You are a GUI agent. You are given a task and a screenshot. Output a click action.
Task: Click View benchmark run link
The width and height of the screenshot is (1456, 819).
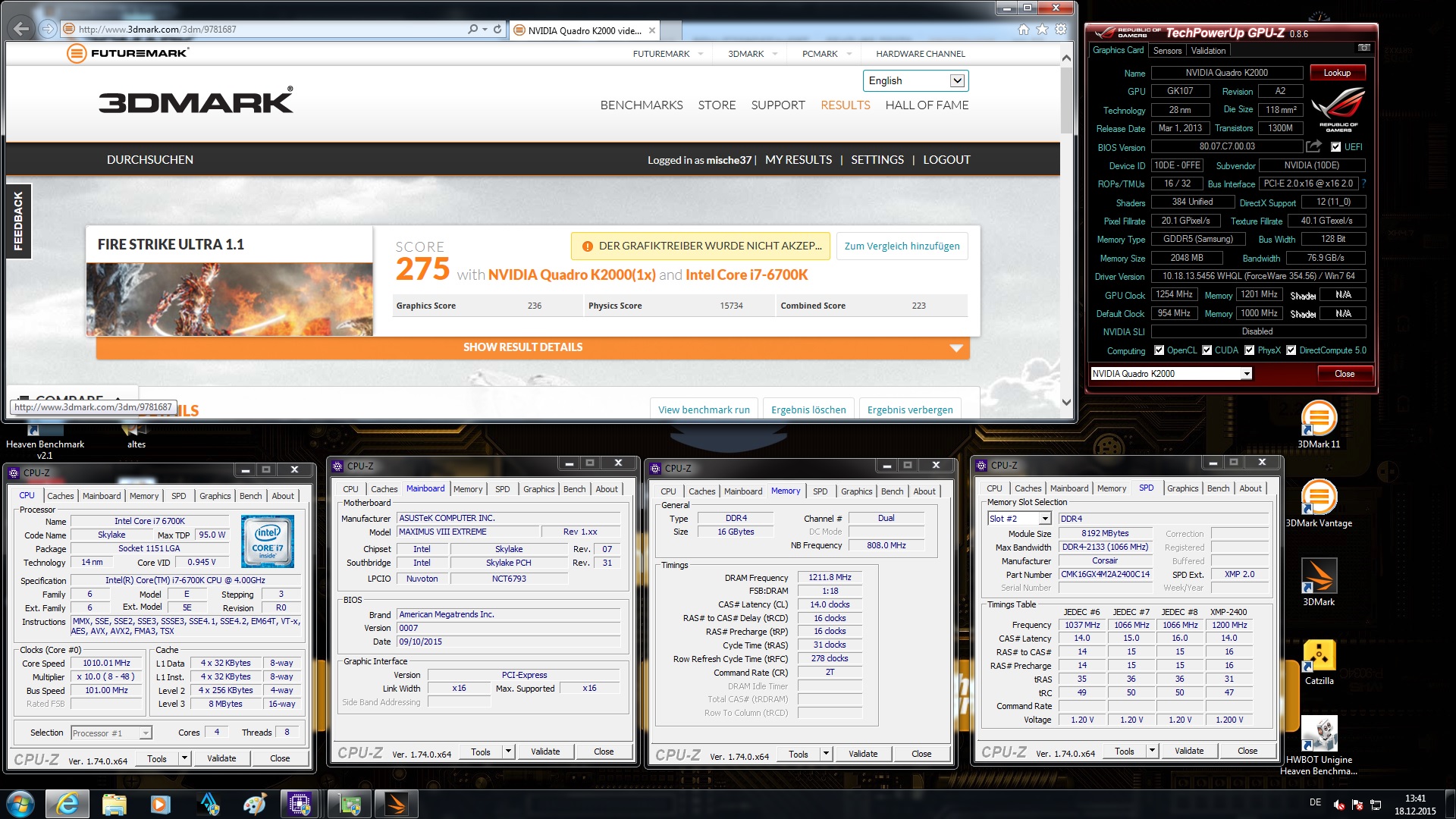tap(704, 409)
